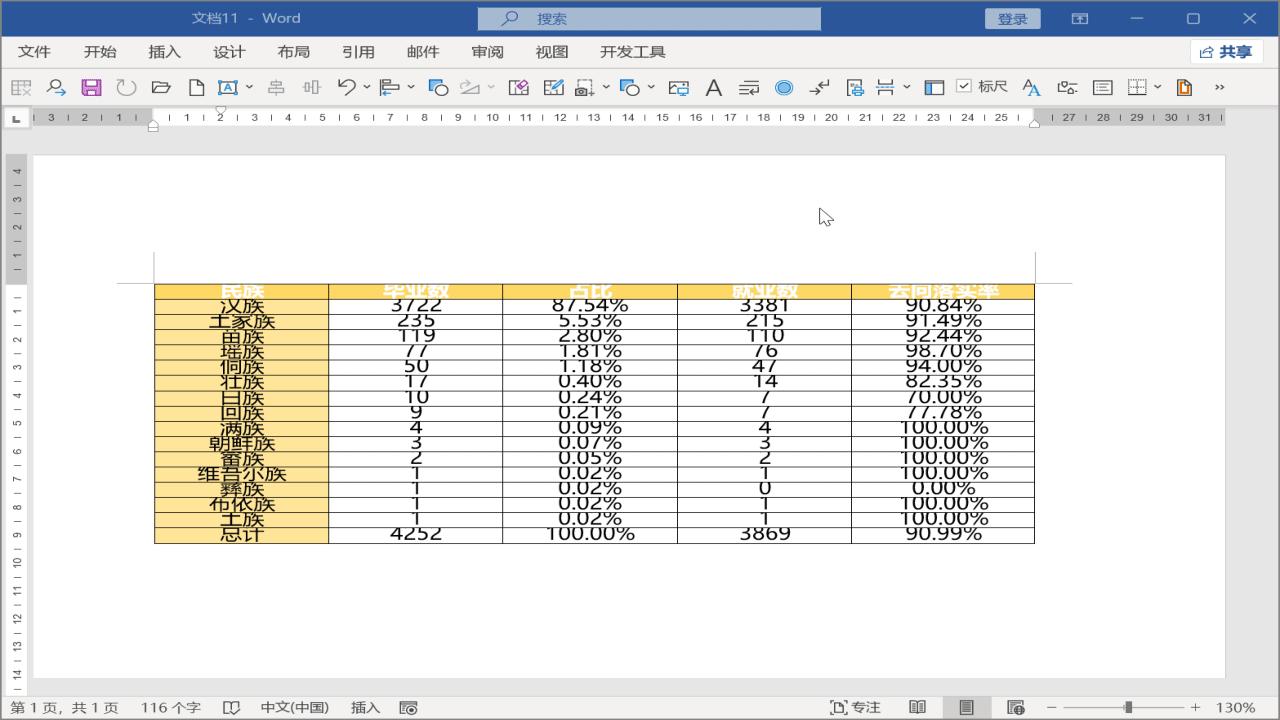Switch to the 邮件 Mailings tab
Screen dimensions: 1280x720
423,52
